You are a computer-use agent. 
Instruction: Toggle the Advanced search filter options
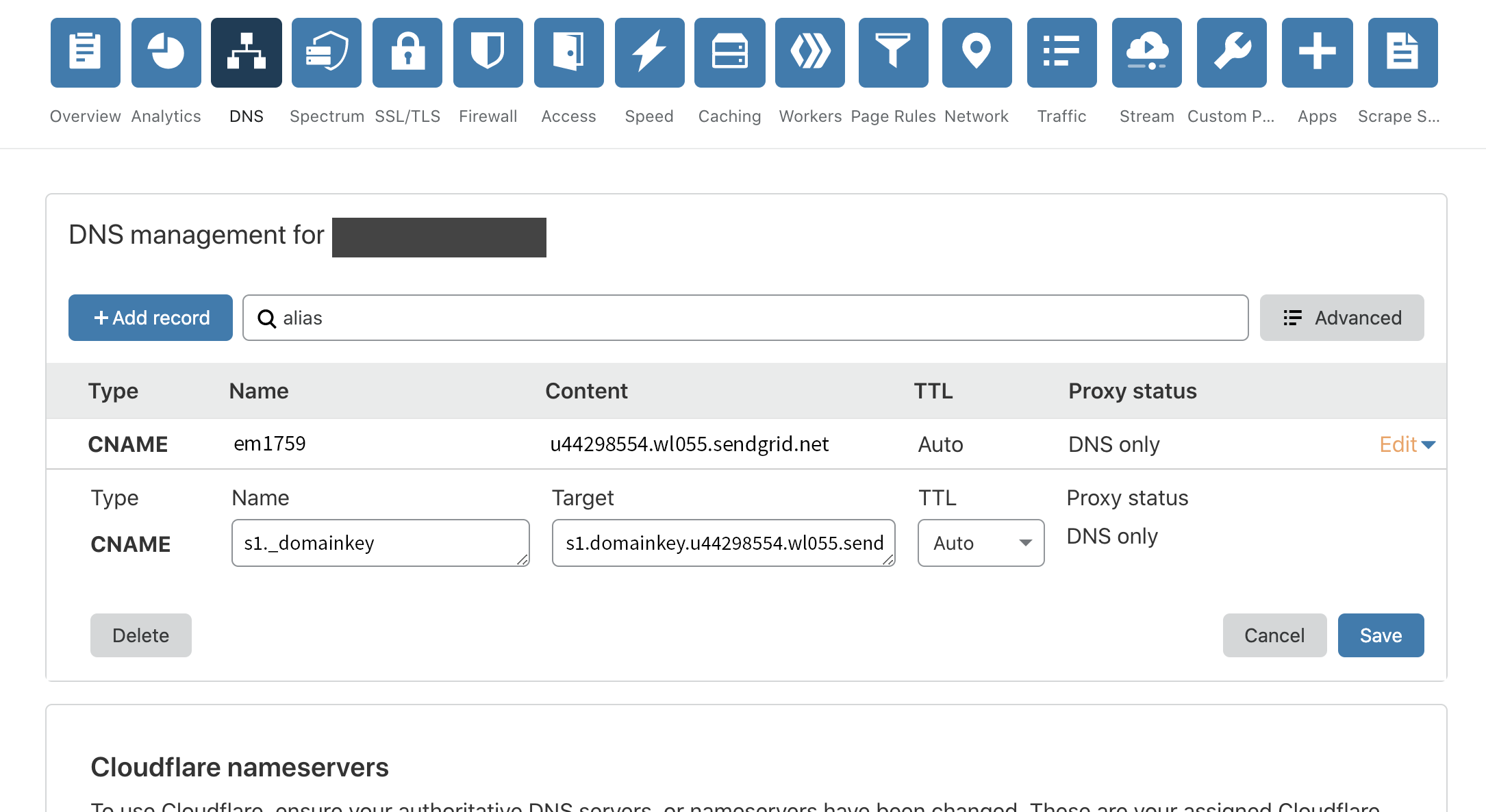pos(1342,318)
